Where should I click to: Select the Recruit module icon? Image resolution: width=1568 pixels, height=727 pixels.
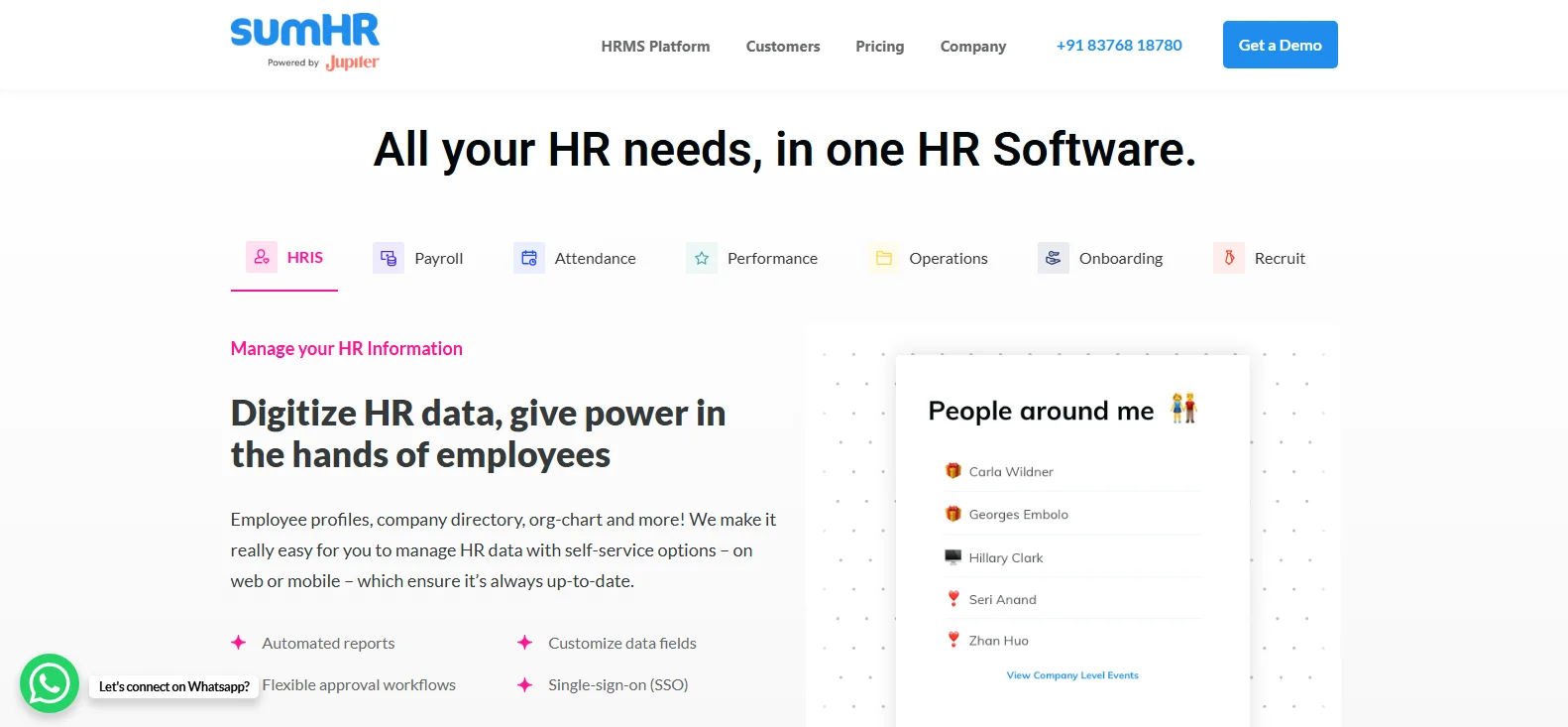click(1229, 258)
